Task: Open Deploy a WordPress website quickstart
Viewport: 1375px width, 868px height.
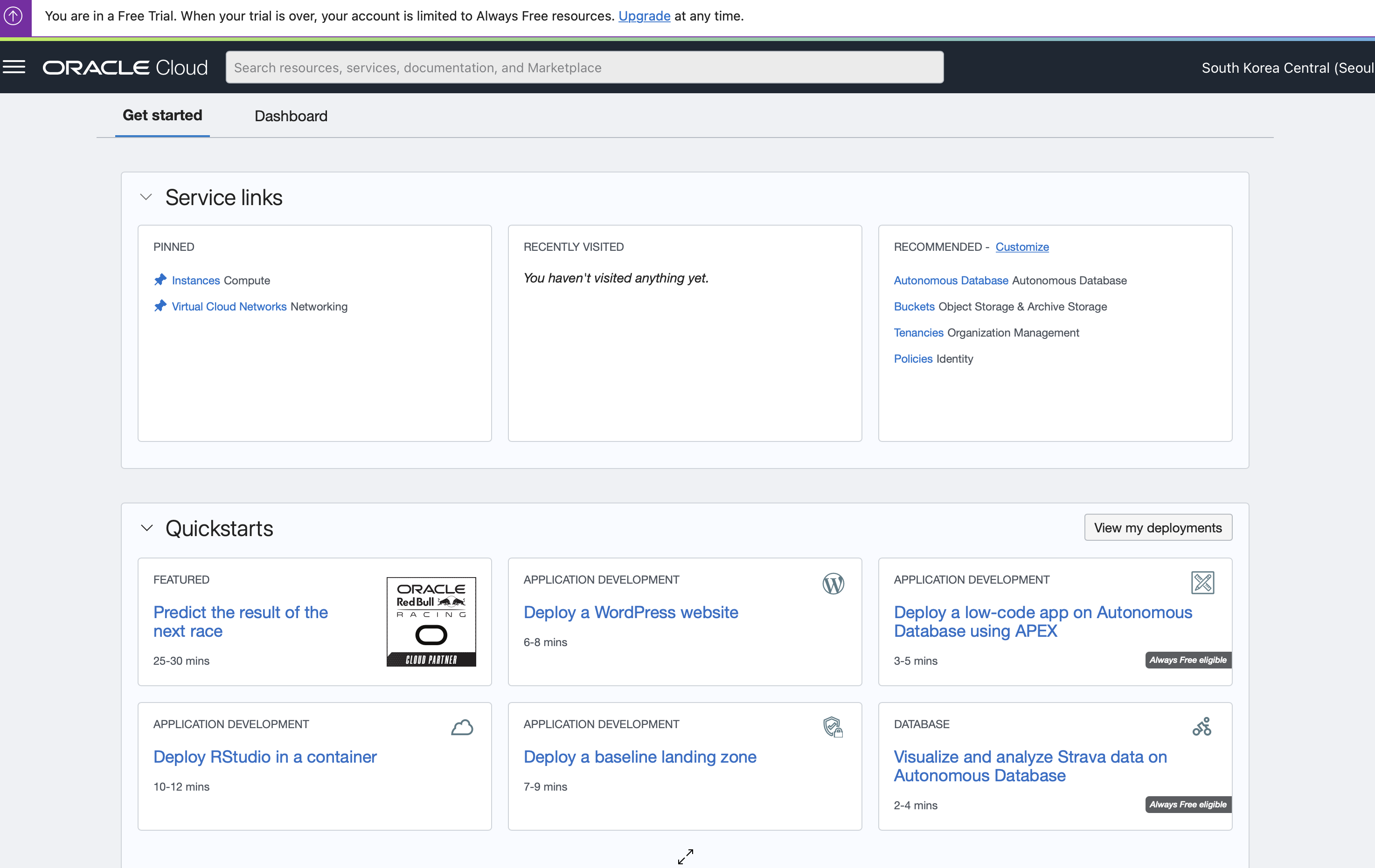Action: (631, 613)
